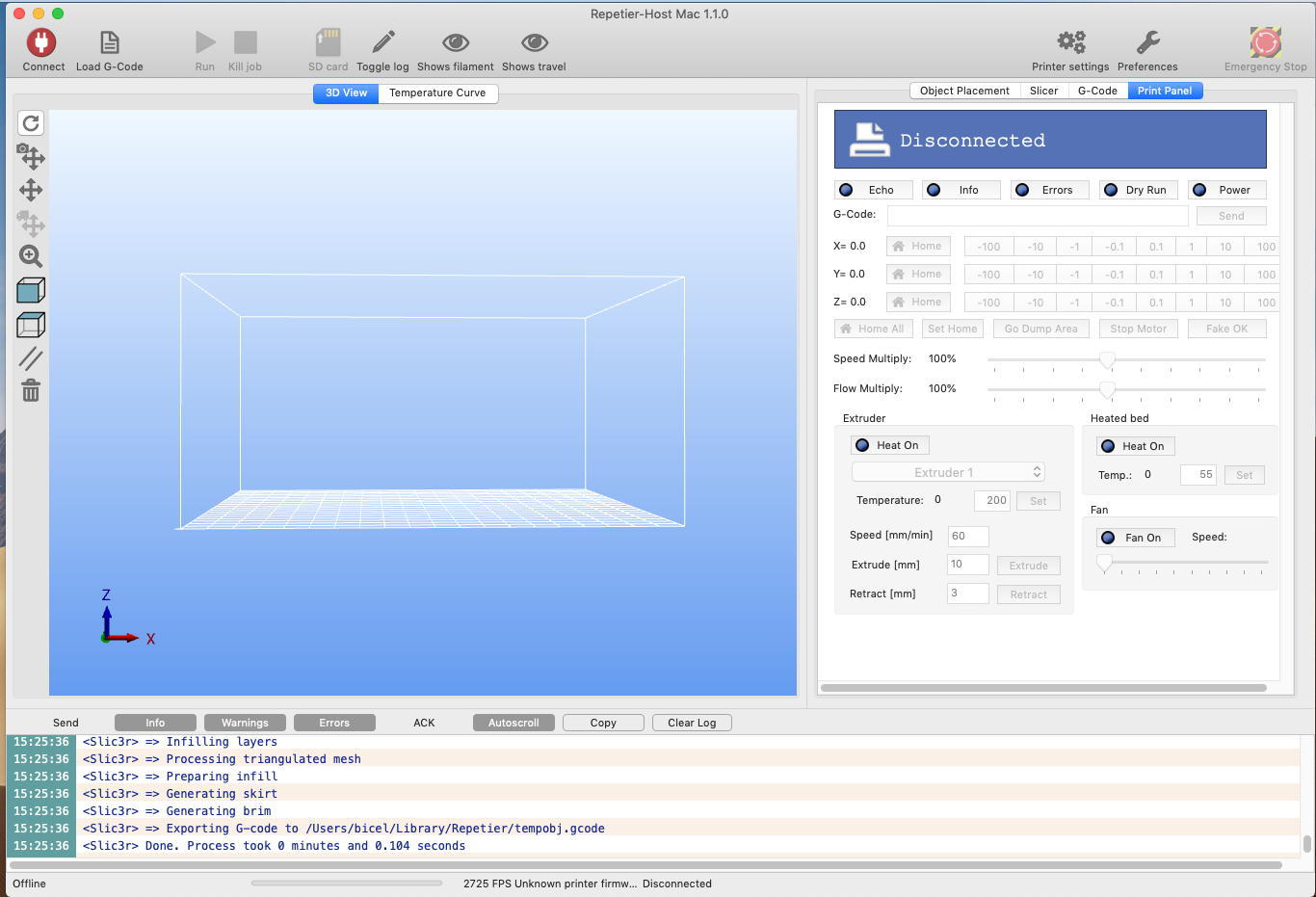Click the G-Code command input field
Viewport: 1316px width, 897px height.
[1038, 215]
